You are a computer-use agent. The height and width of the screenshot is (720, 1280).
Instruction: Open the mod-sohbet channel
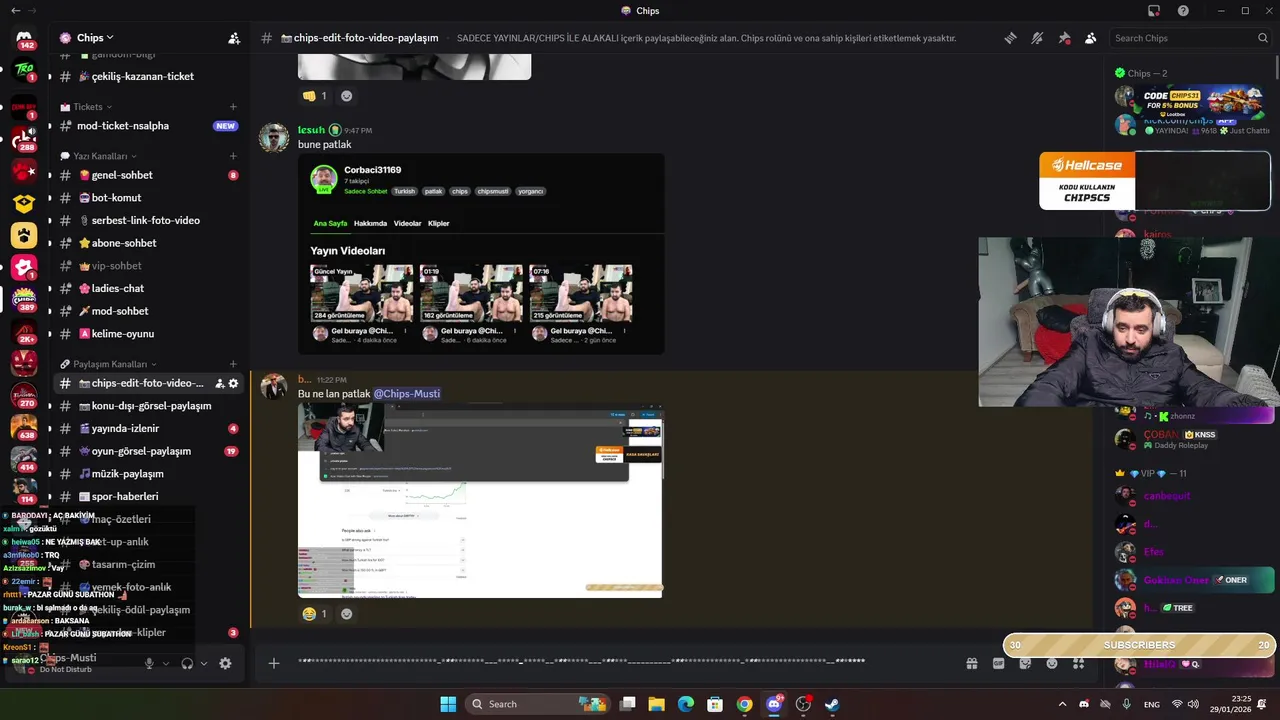pos(148,311)
